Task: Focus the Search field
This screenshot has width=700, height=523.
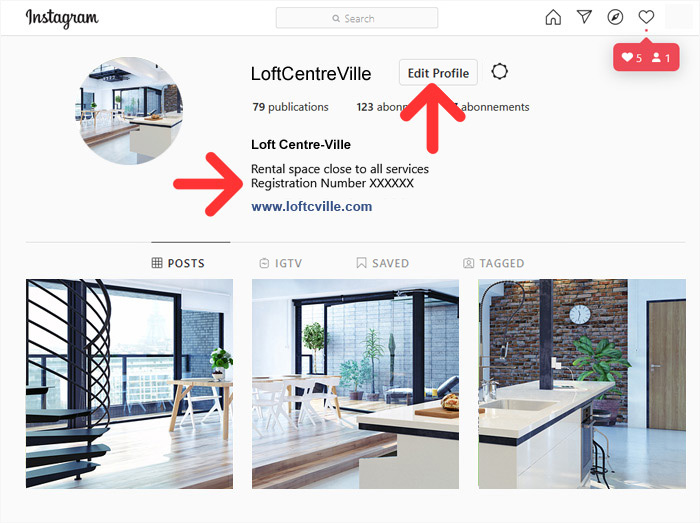Action: click(x=357, y=18)
